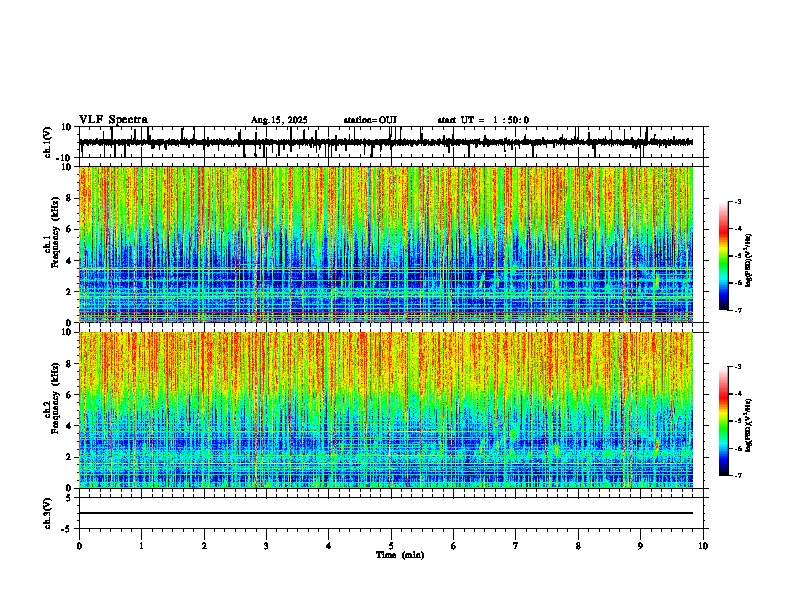This screenshot has height=612, width=792.
Task: Click time axis tick label "6"
Action: pos(454,546)
